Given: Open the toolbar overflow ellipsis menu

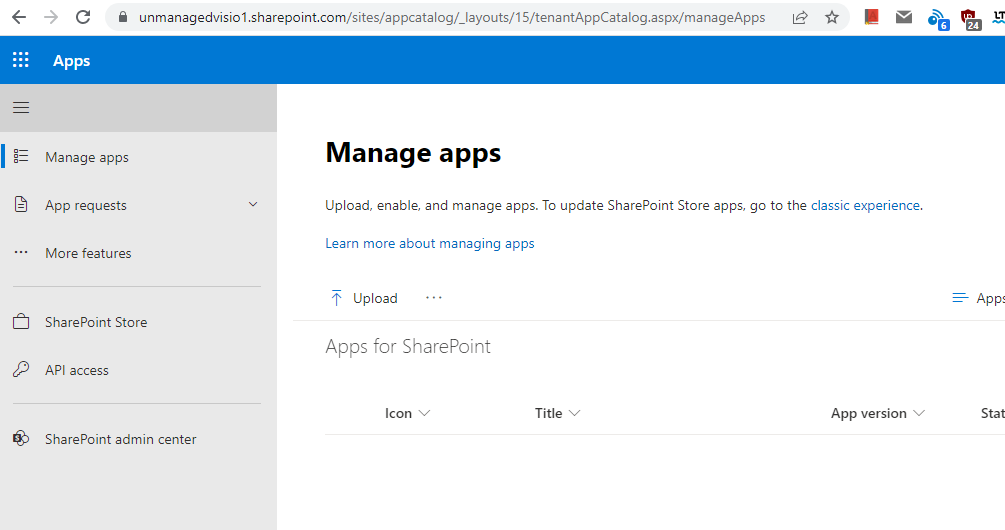Looking at the screenshot, I should pyautogui.click(x=434, y=298).
